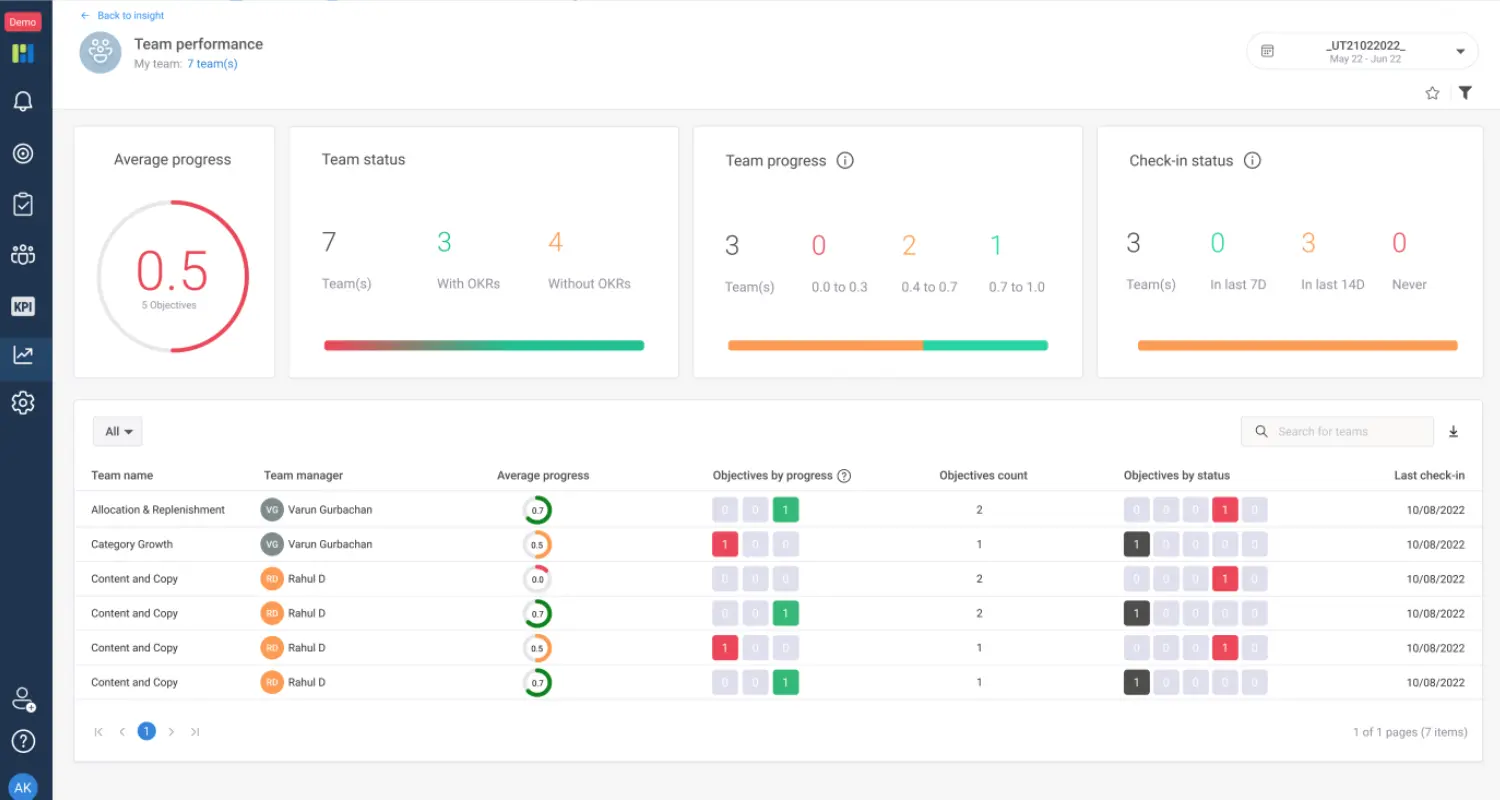Open the 7 team(s) link under Team performance
Viewport: 1500px width, 800px height.
tap(210, 63)
